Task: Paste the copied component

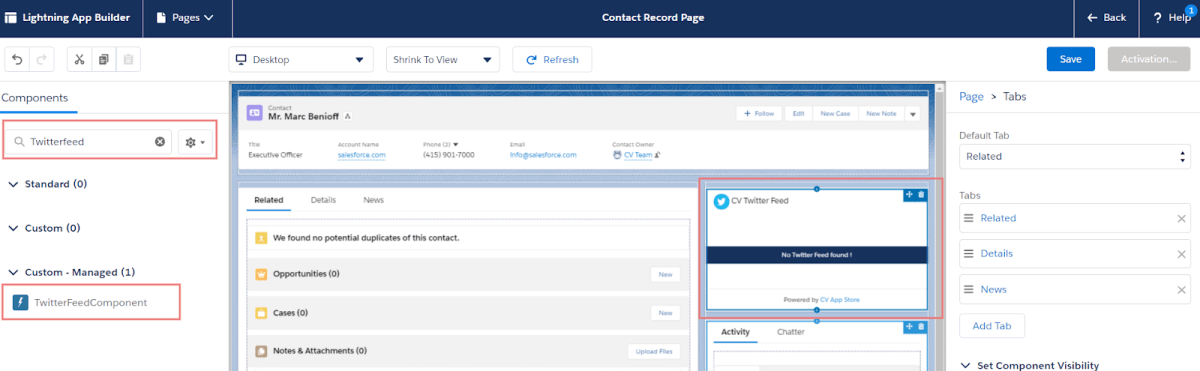Action: tap(127, 60)
